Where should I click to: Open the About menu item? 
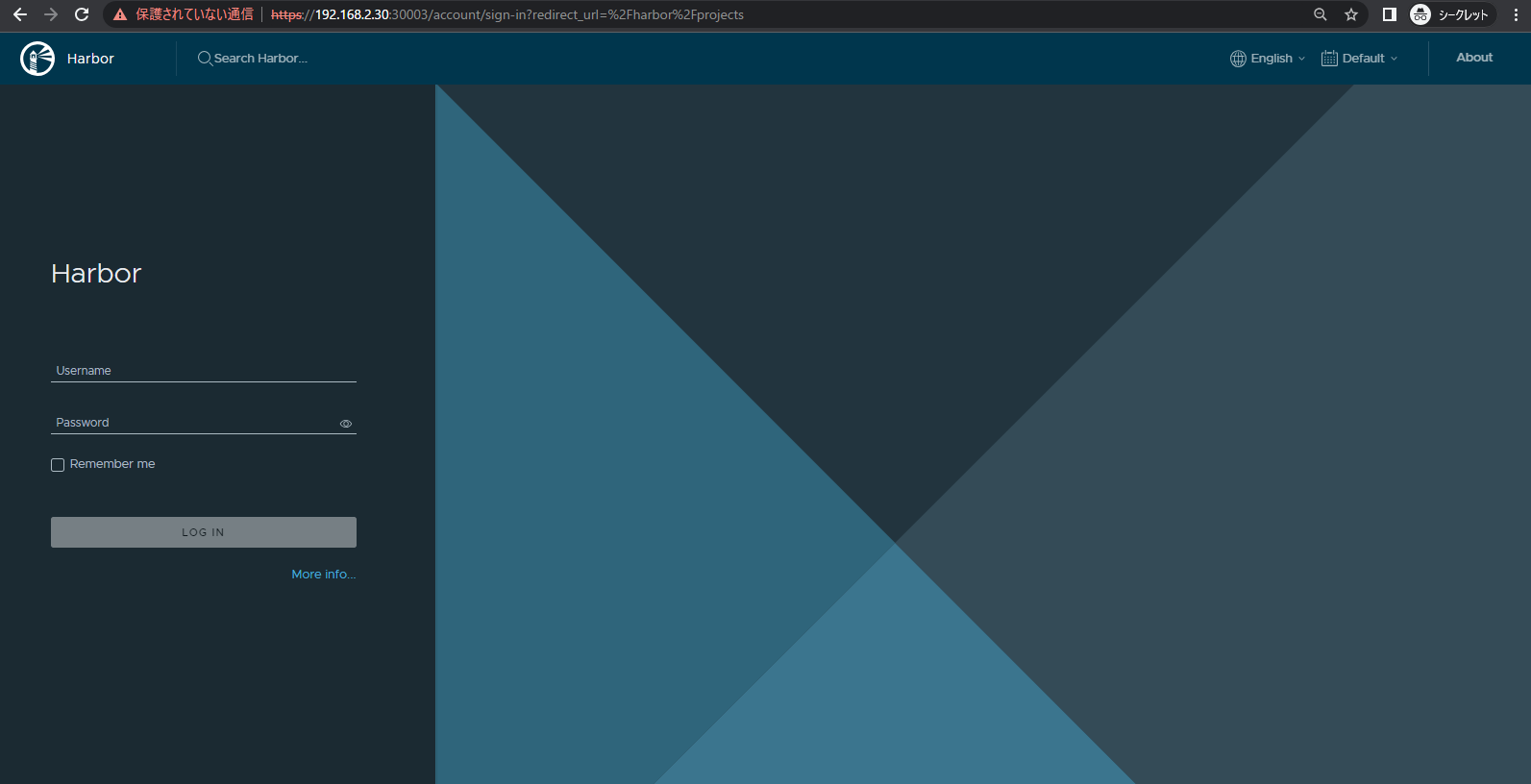point(1474,58)
